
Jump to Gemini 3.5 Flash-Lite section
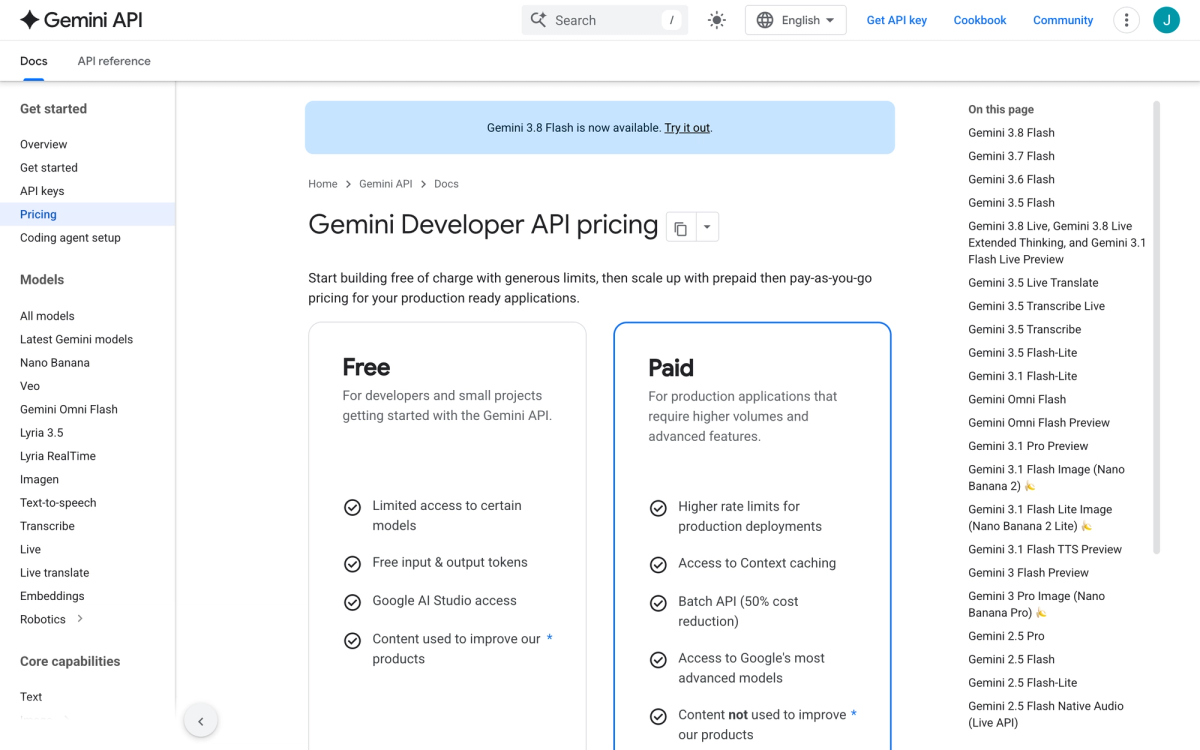click(1022, 353)
